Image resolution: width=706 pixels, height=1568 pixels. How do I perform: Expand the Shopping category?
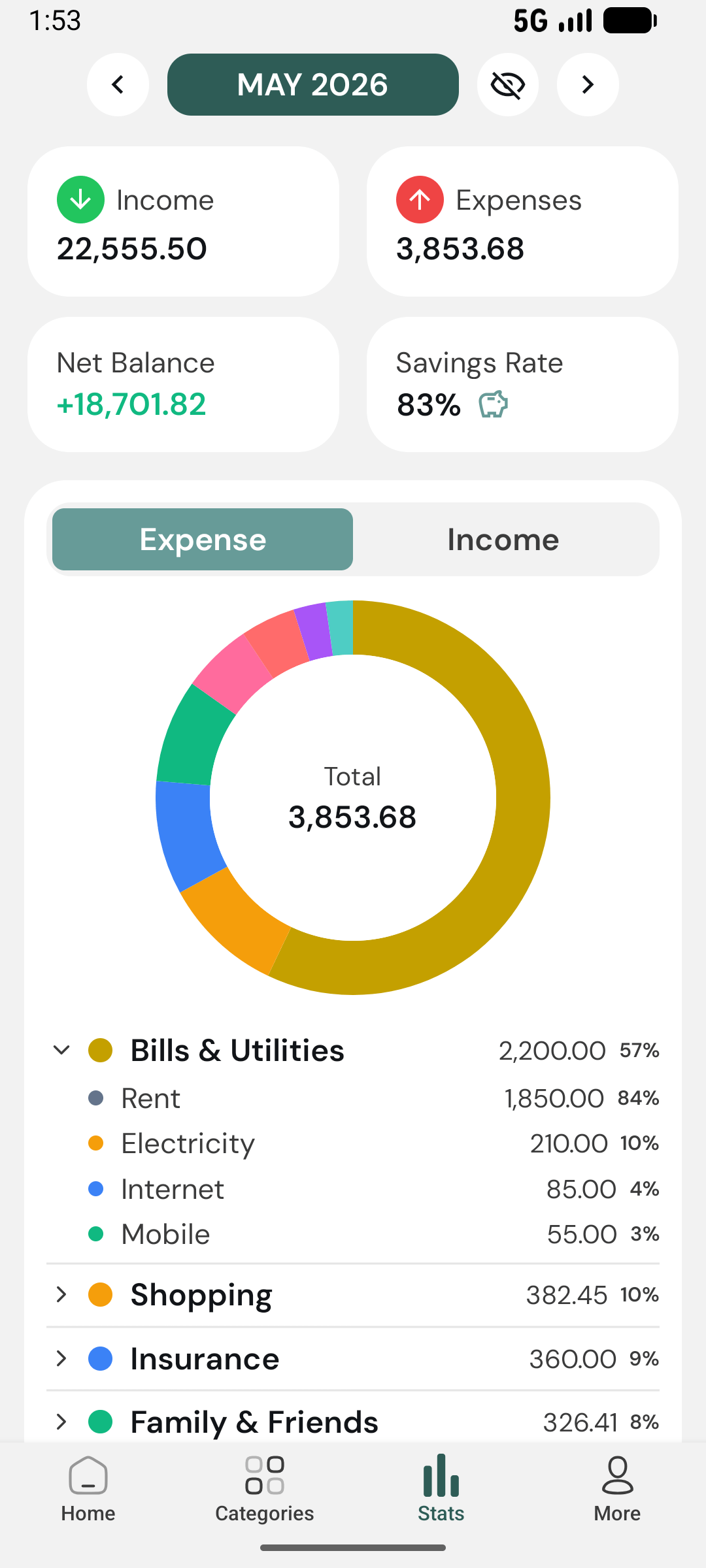point(61,1295)
